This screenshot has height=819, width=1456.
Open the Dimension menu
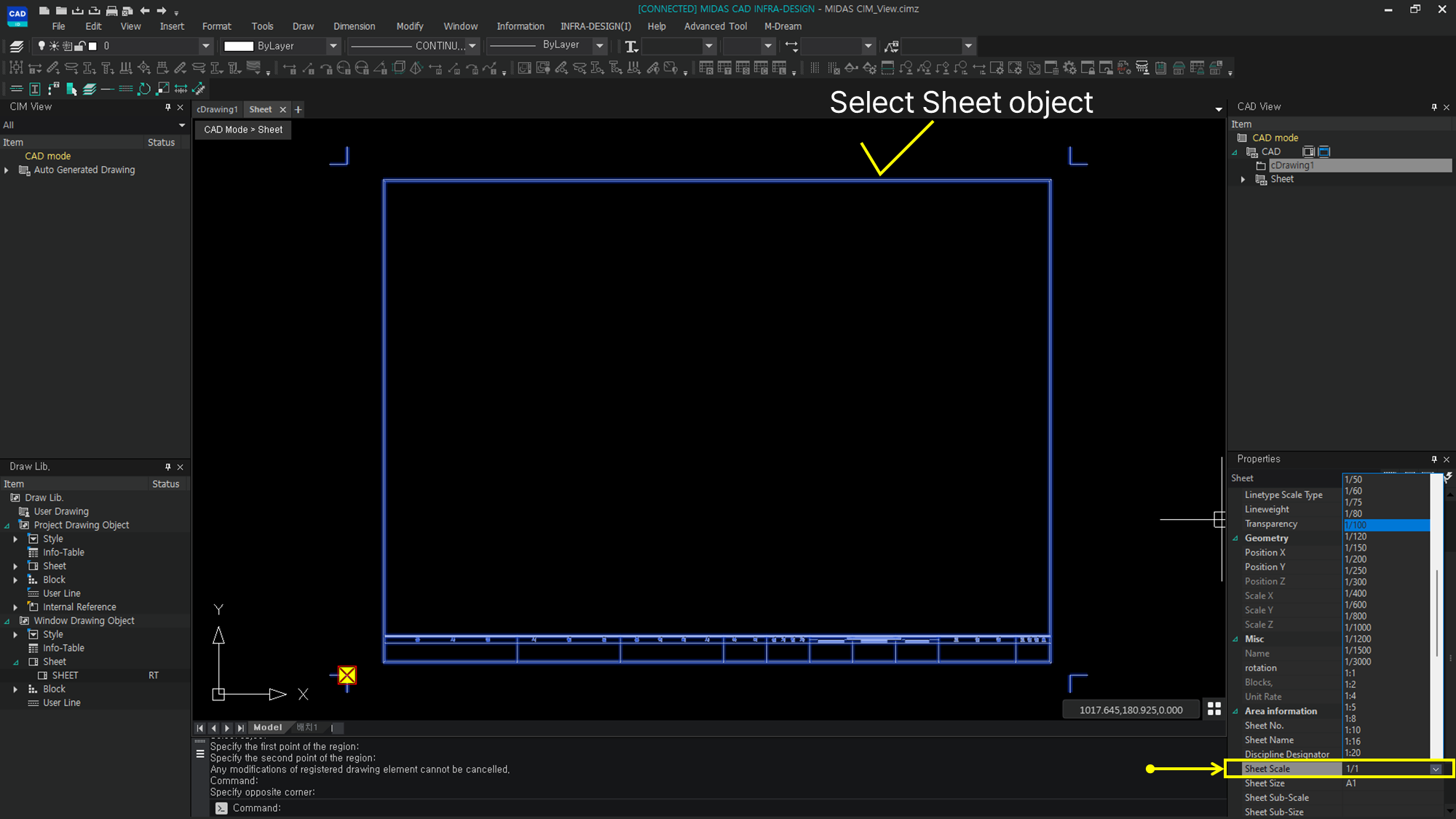pyautogui.click(x=355, y=26)
